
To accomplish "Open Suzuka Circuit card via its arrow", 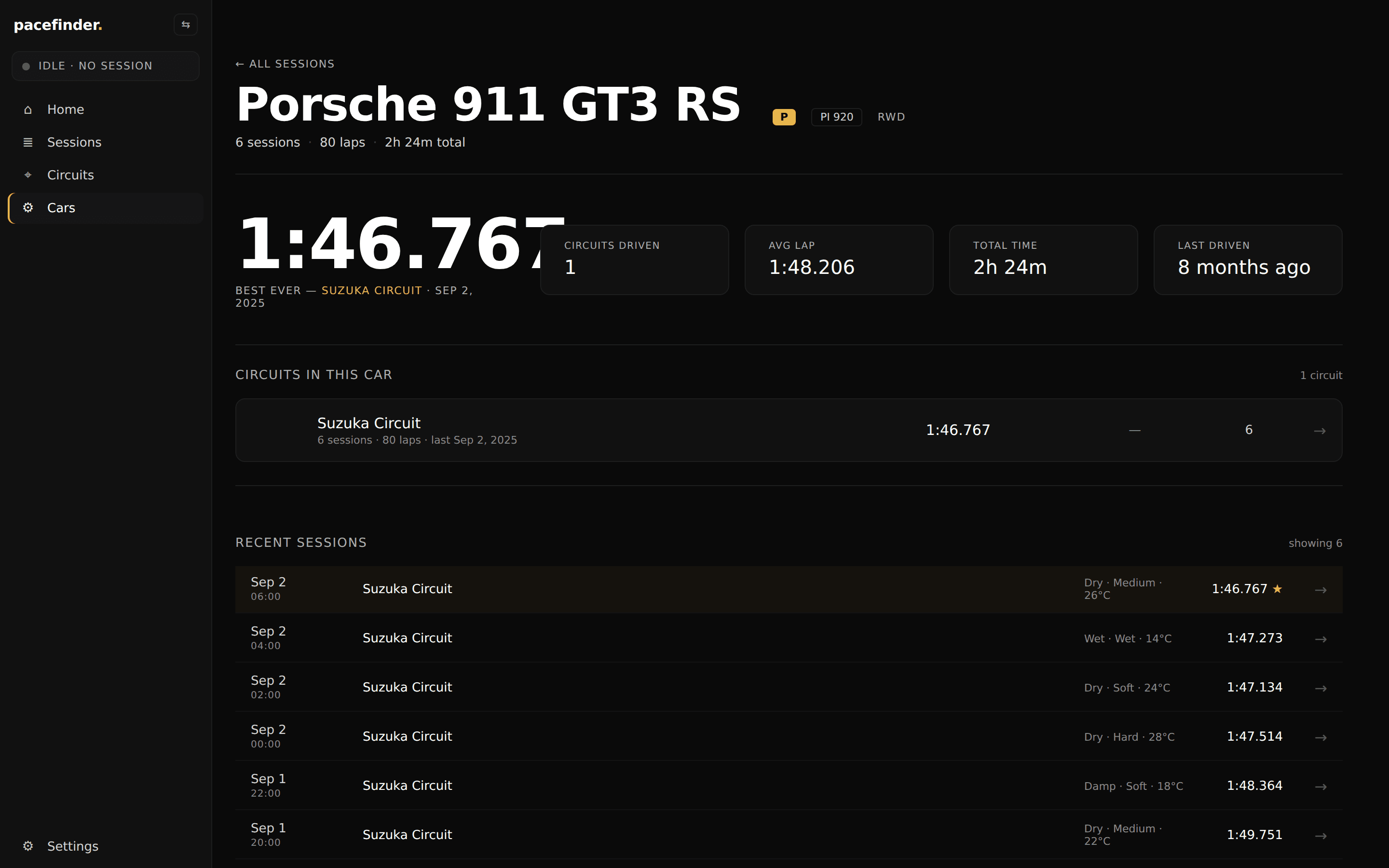I will click(1320, 431).
